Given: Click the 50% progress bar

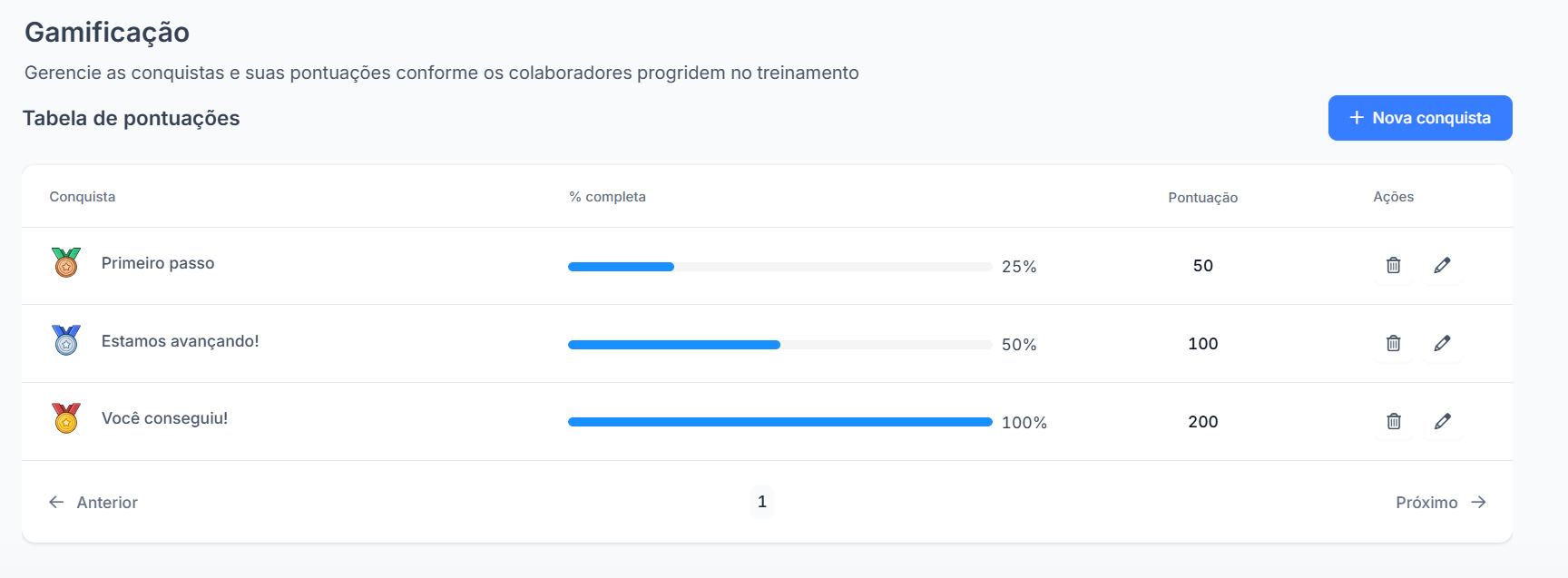Looking at the screenshot, I should 780,345.
